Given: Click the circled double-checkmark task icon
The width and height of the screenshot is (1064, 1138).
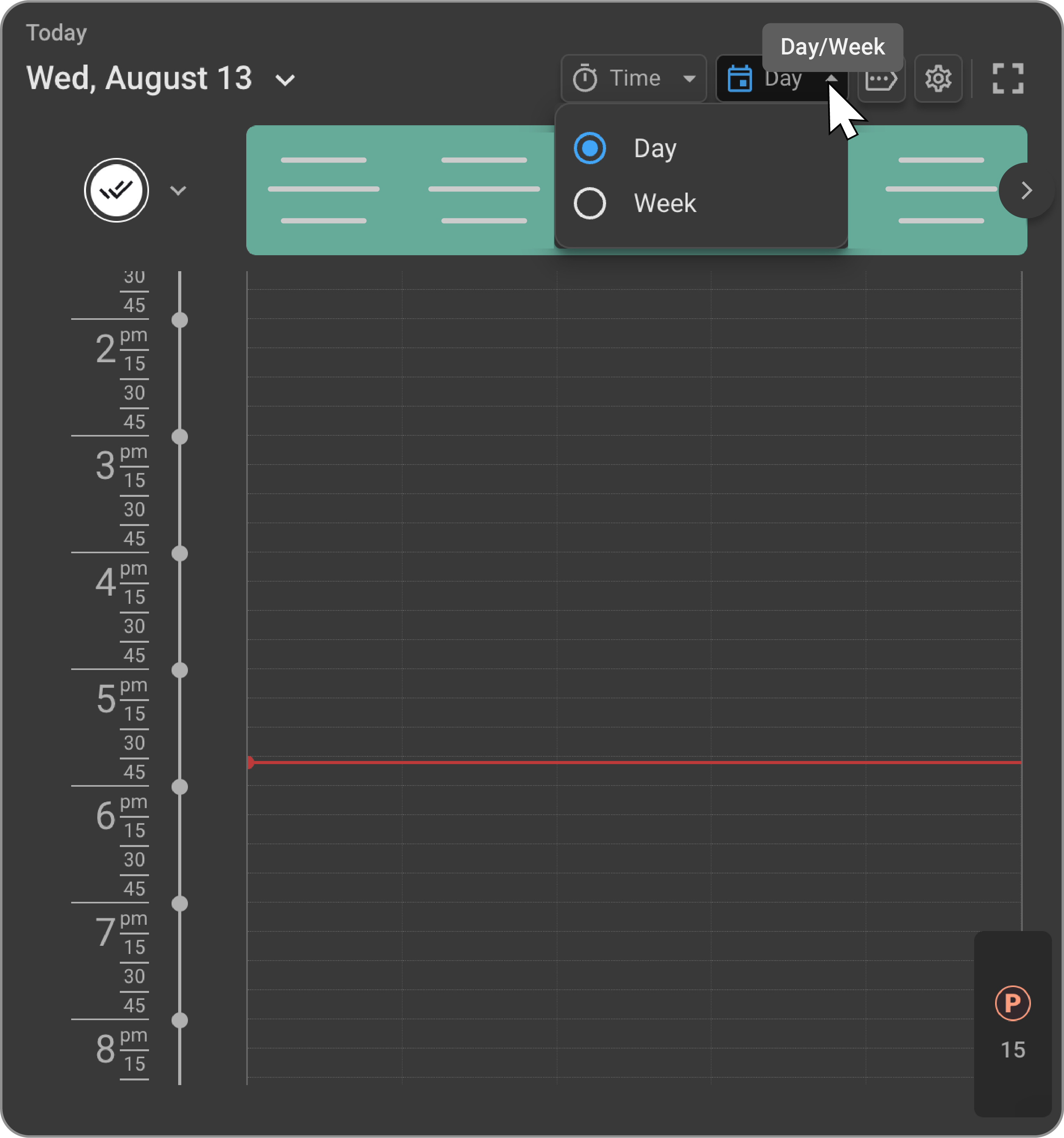Looking at the screenshot, I should (x=116, y=190).
